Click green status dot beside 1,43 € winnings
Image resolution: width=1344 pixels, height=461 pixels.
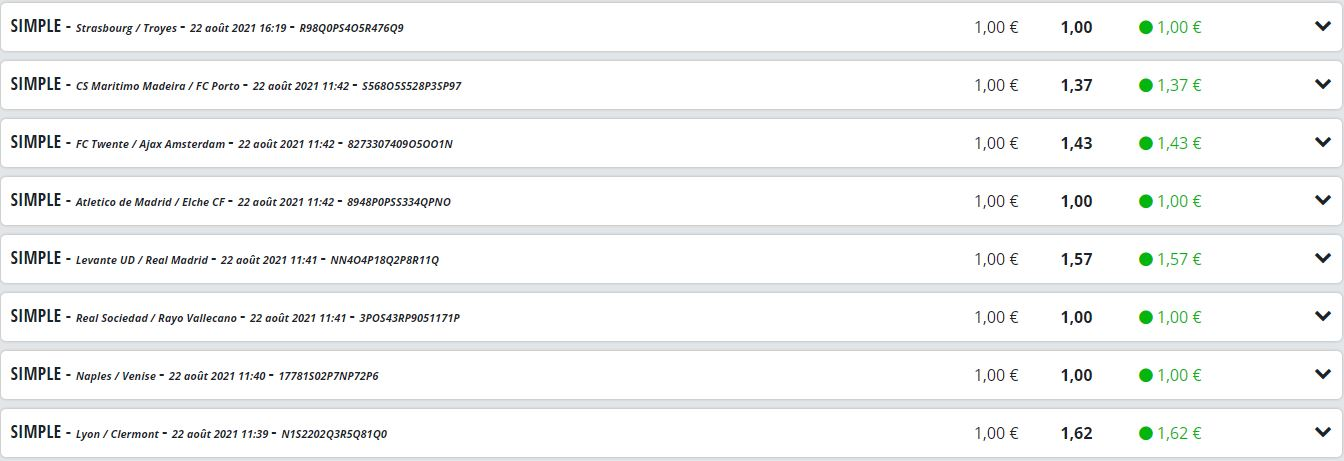[1146, 144]
